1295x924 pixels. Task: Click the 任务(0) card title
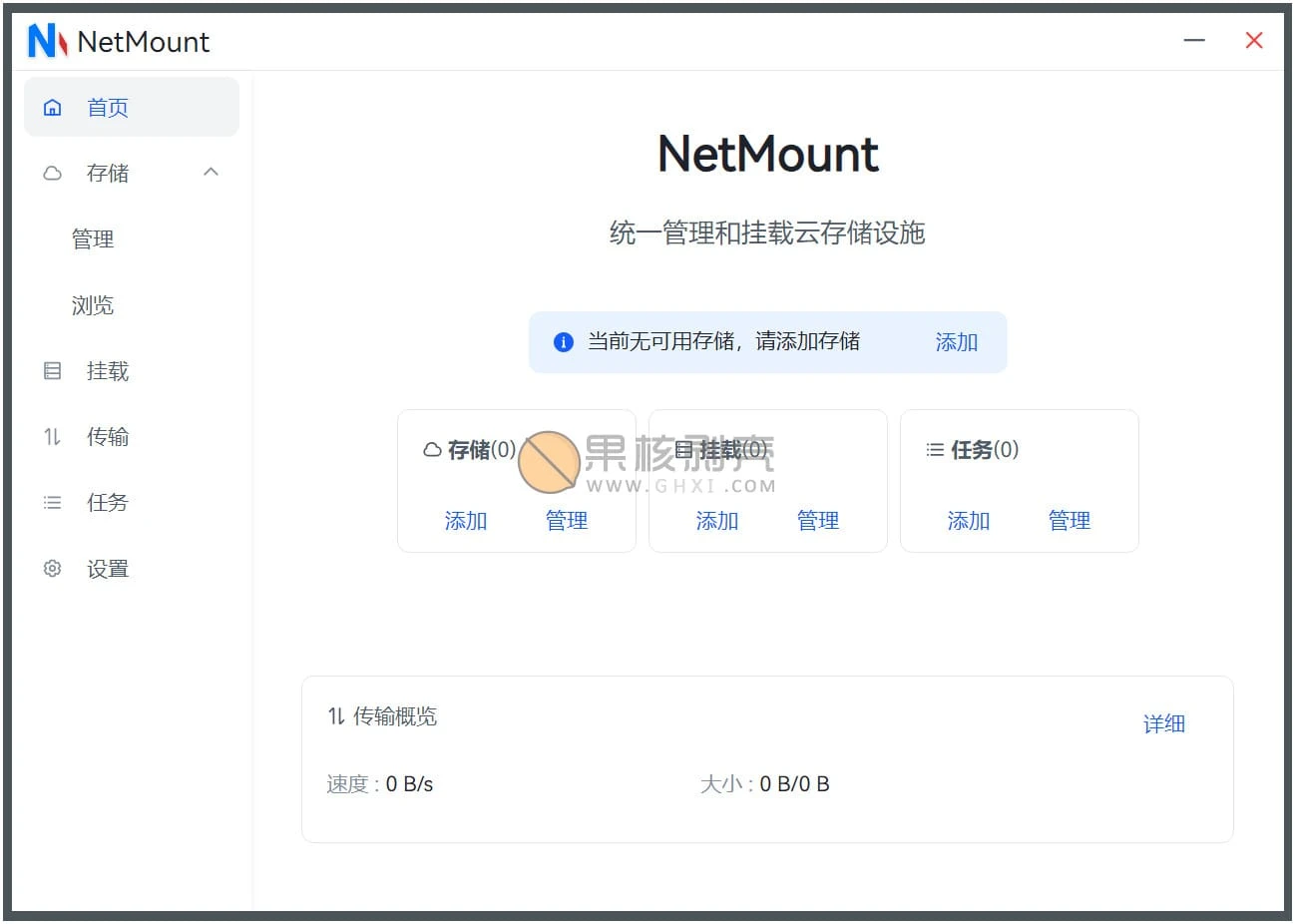(985, 450)
